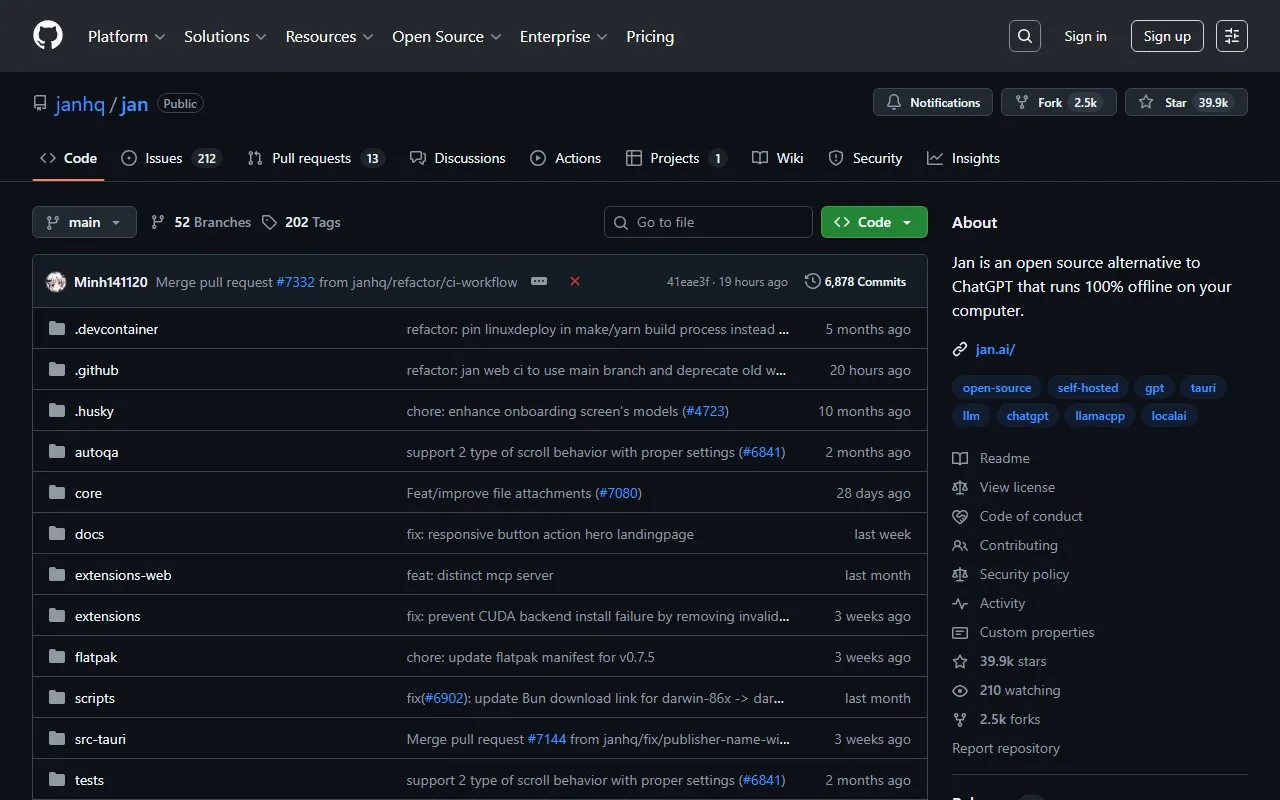This screenshot has width=1280, height=800.
Task: Click the Sign up button
Action: [1167, 36]
